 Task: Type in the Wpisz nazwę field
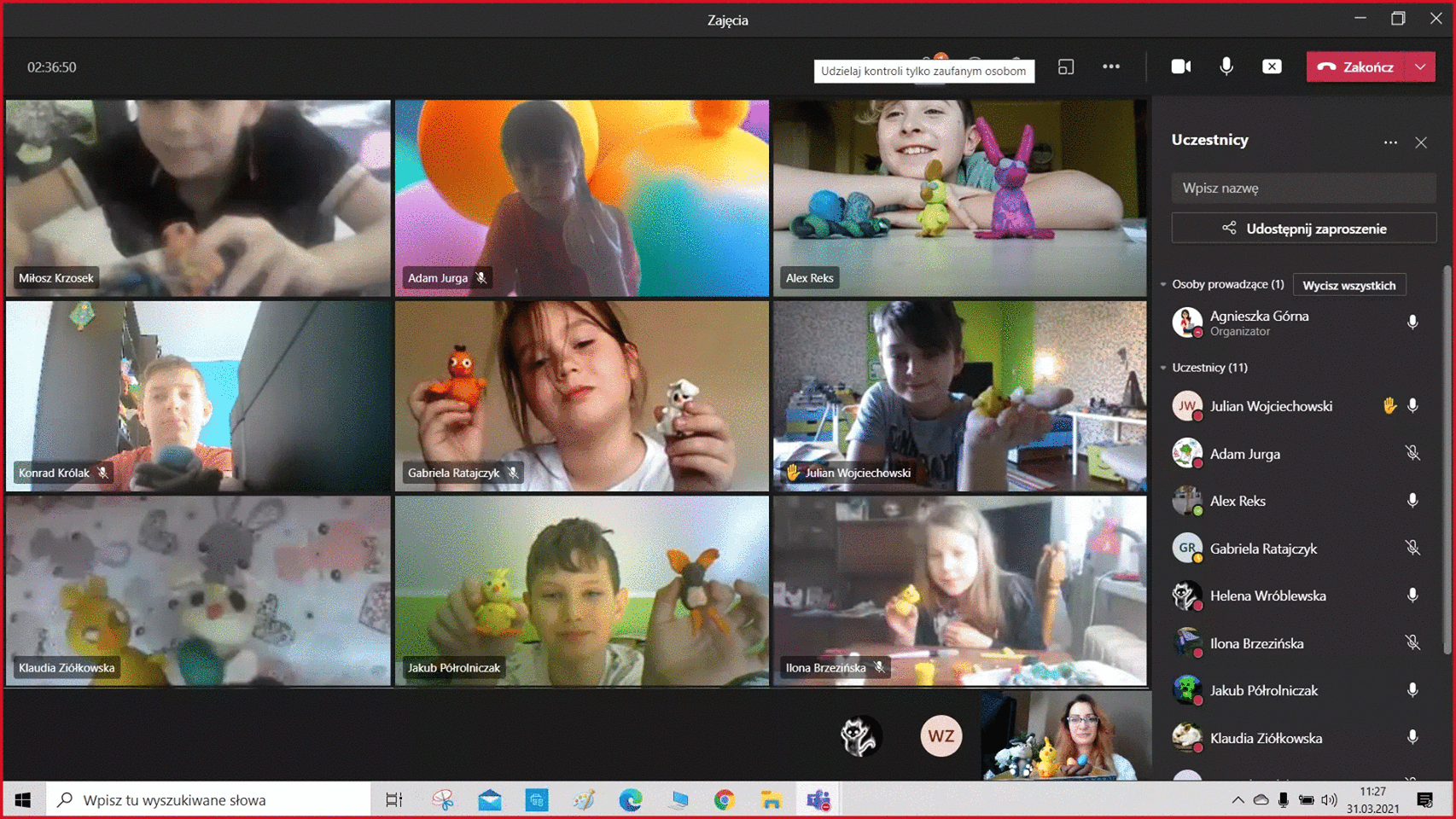tap(1302, 188)
